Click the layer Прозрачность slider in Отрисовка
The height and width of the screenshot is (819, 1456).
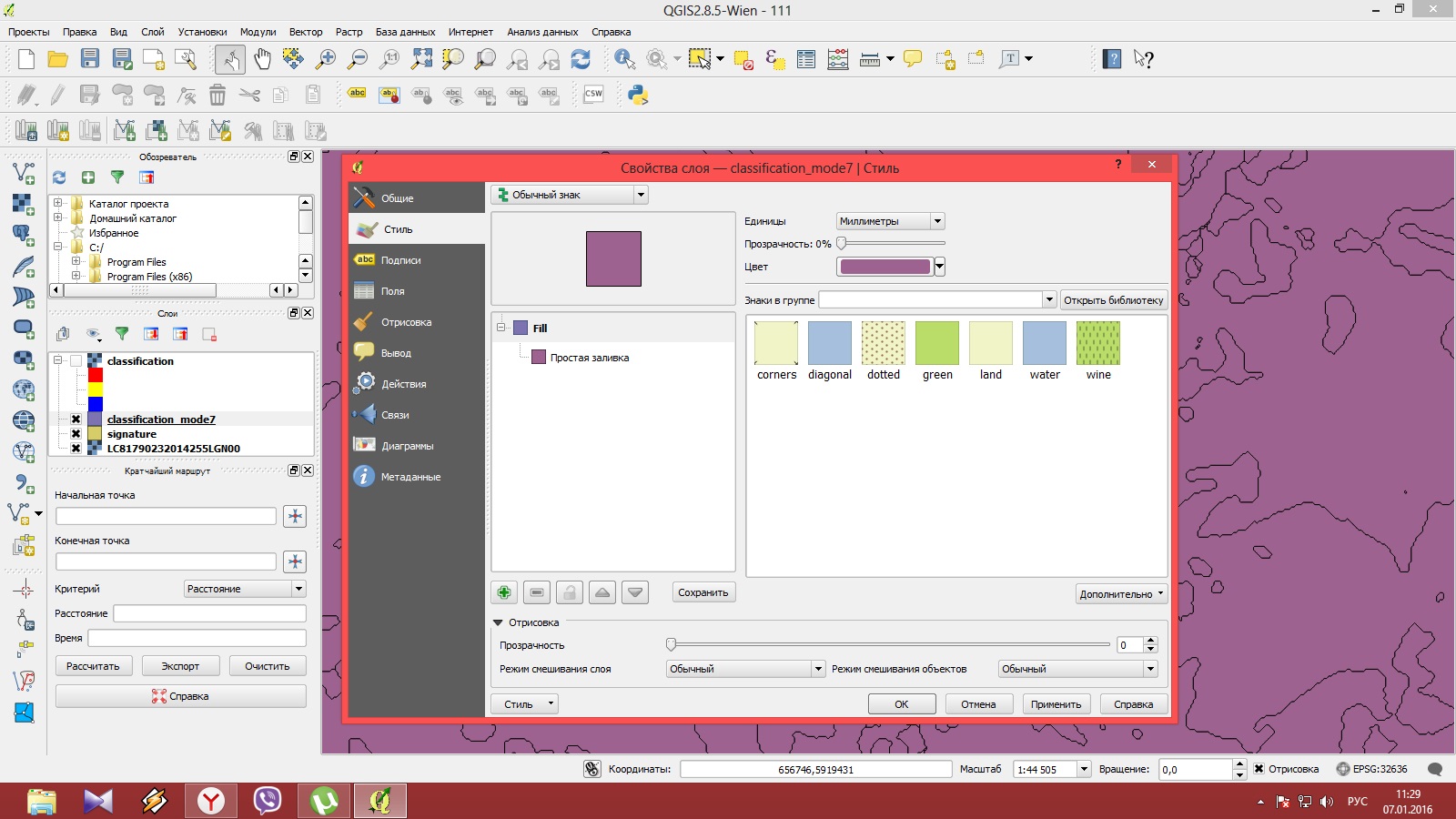click(889, 644)
